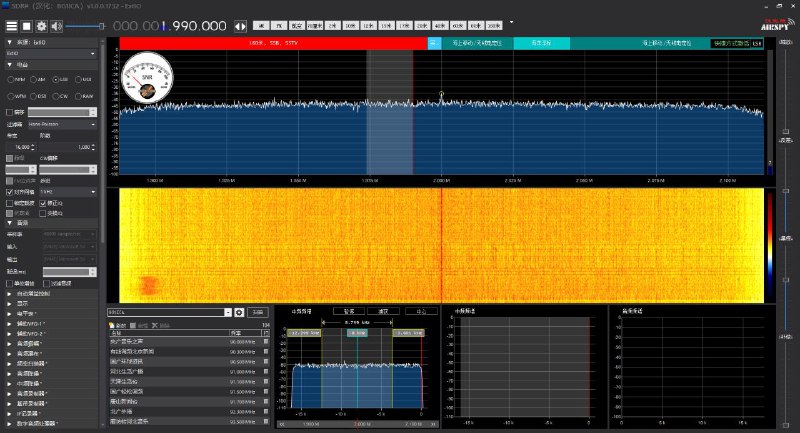Click the gear icon in frequency manager

click(x=239, y=313)
